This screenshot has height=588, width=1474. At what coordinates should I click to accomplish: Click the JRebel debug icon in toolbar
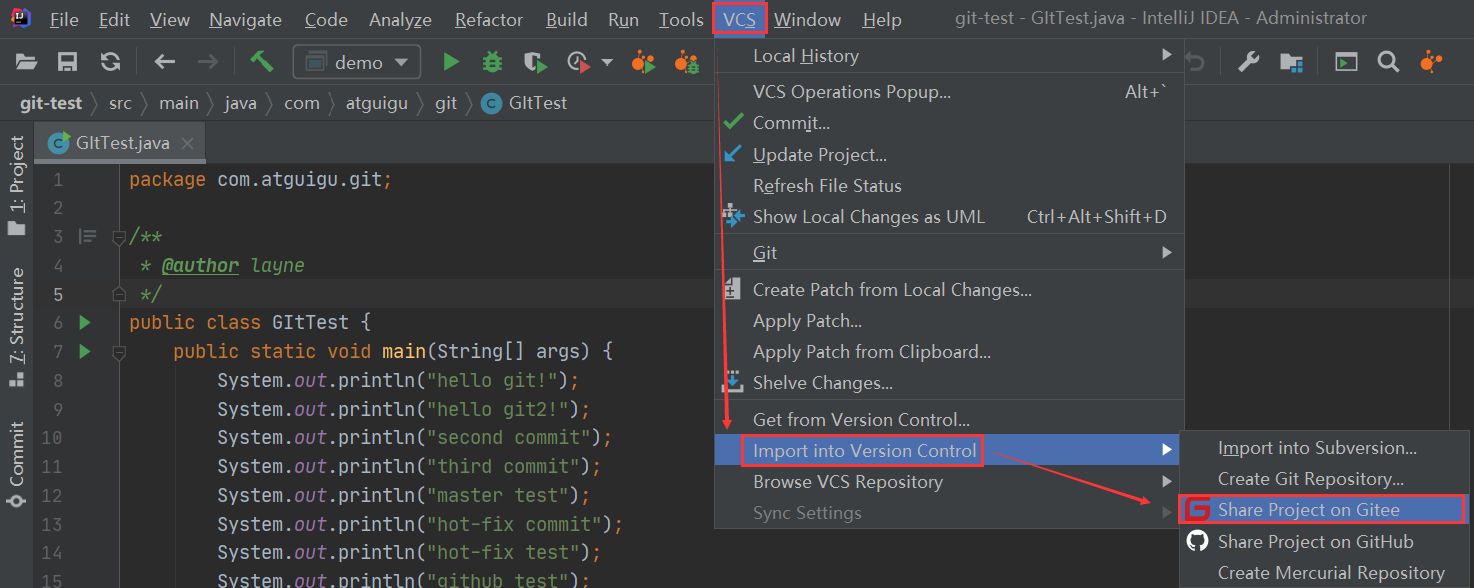tap(686, 62)
